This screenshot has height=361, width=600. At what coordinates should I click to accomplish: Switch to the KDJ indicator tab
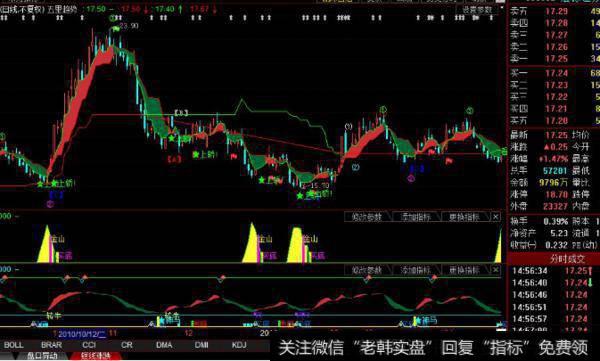pyautogui.click(x=239, y=345)
